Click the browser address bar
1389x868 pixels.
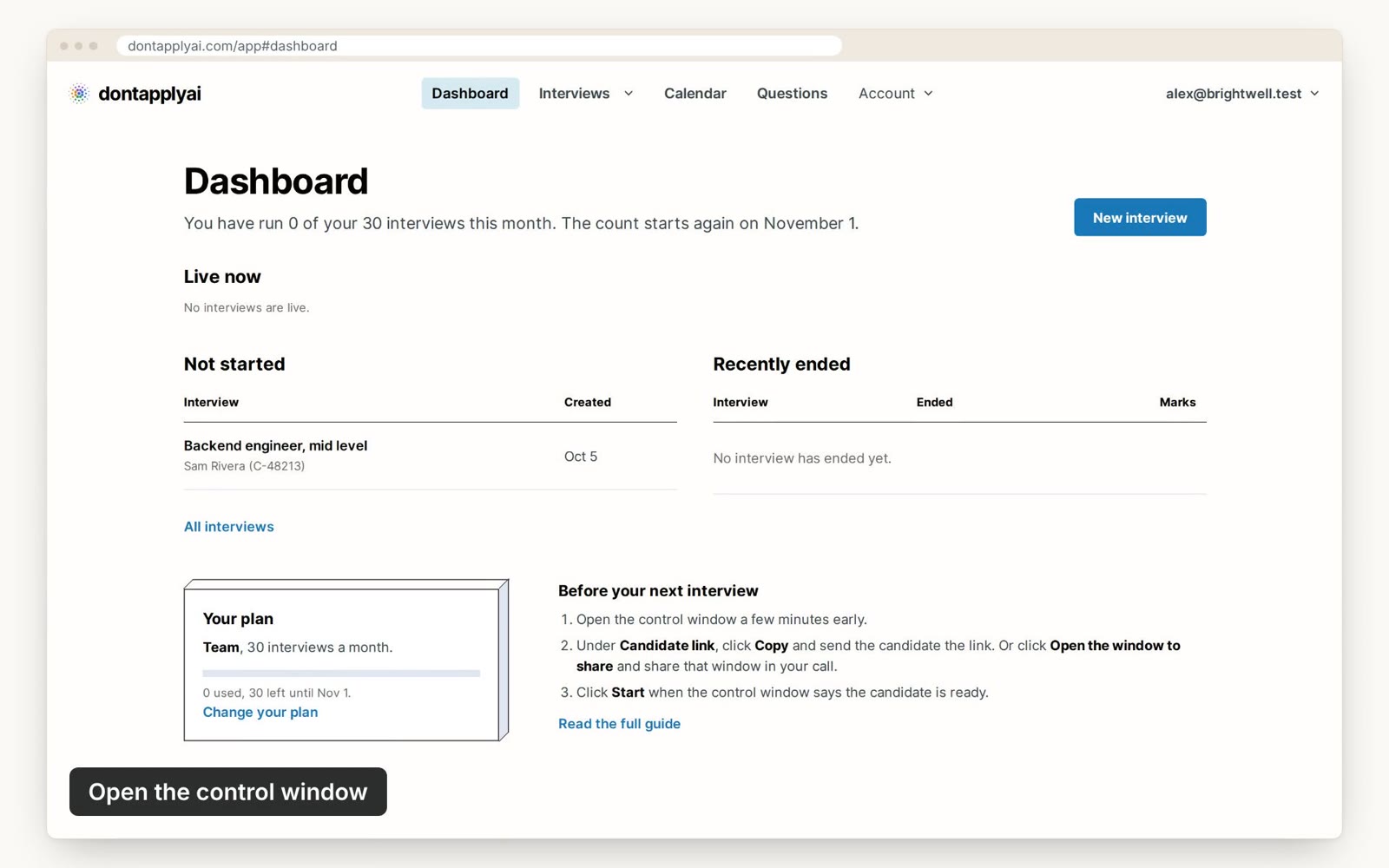479,46
